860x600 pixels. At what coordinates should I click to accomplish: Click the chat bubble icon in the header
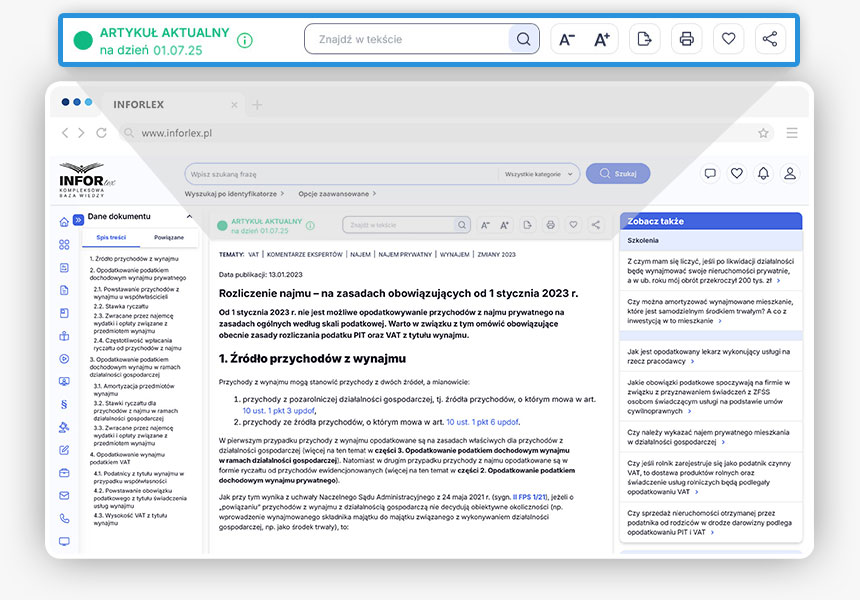coord(710,173)
